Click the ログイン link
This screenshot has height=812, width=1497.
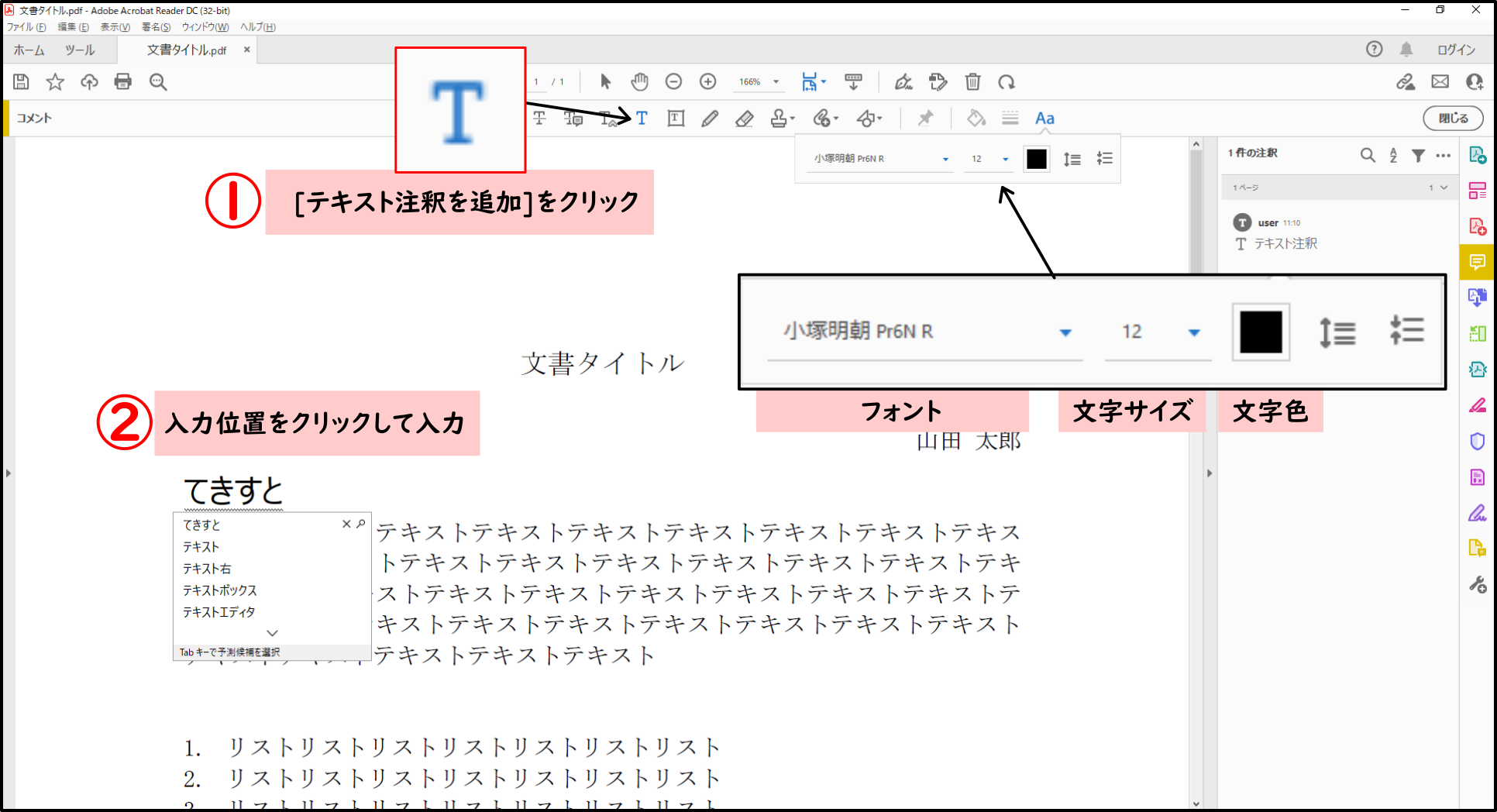click(x=1456, y=50)
